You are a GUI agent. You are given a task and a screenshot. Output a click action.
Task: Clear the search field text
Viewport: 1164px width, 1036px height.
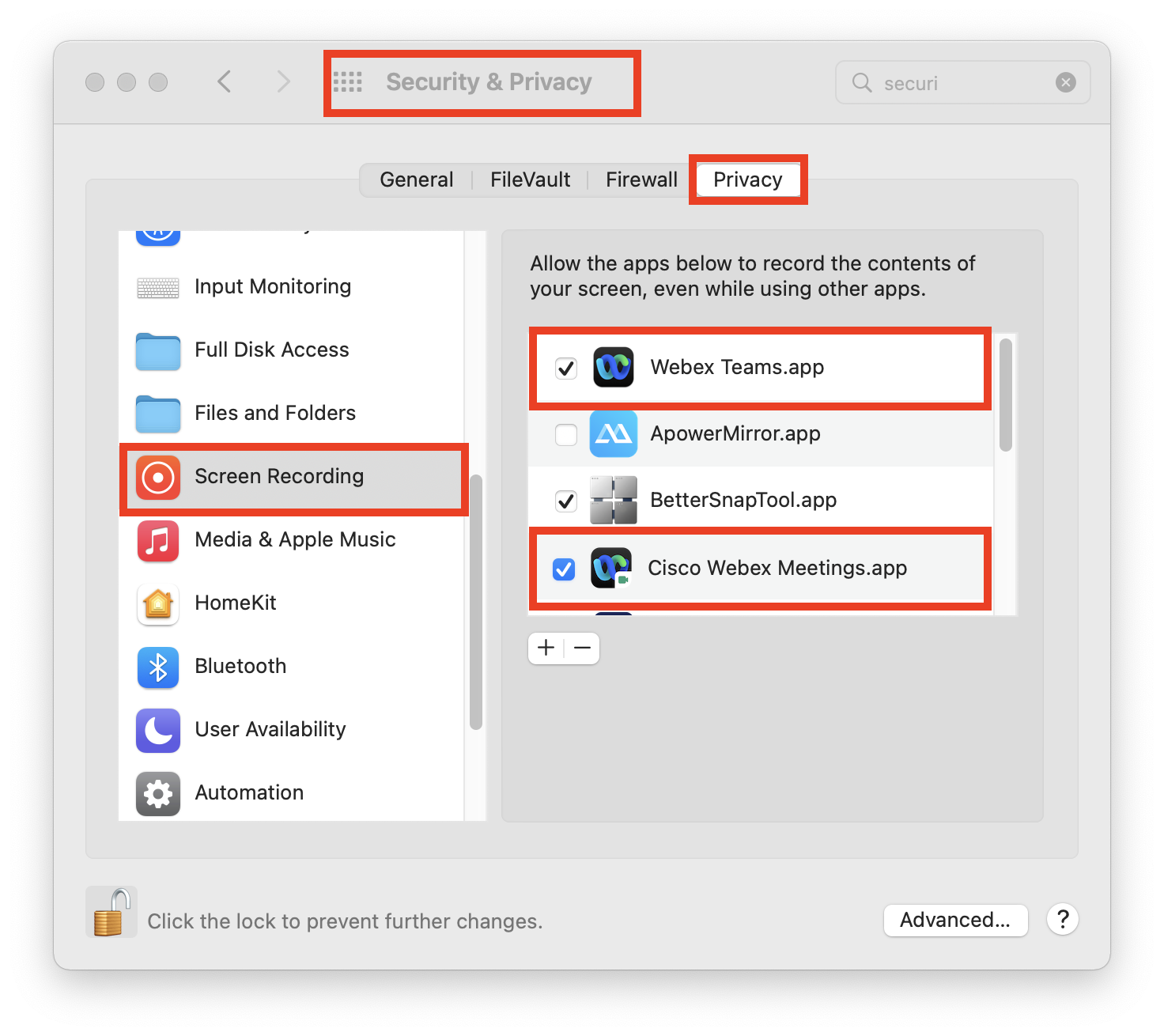(1066, 82)
